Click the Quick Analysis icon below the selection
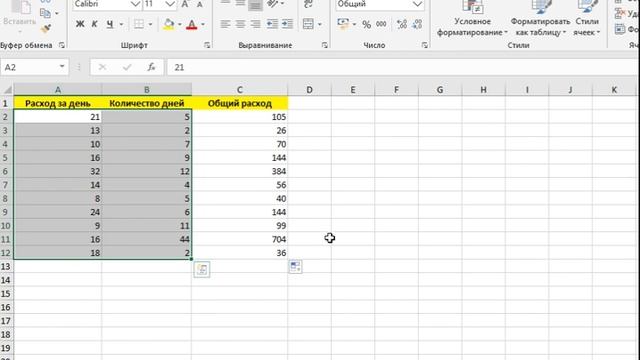The height and width of the screenshot is (360, 640). click(x=202, y=269)
